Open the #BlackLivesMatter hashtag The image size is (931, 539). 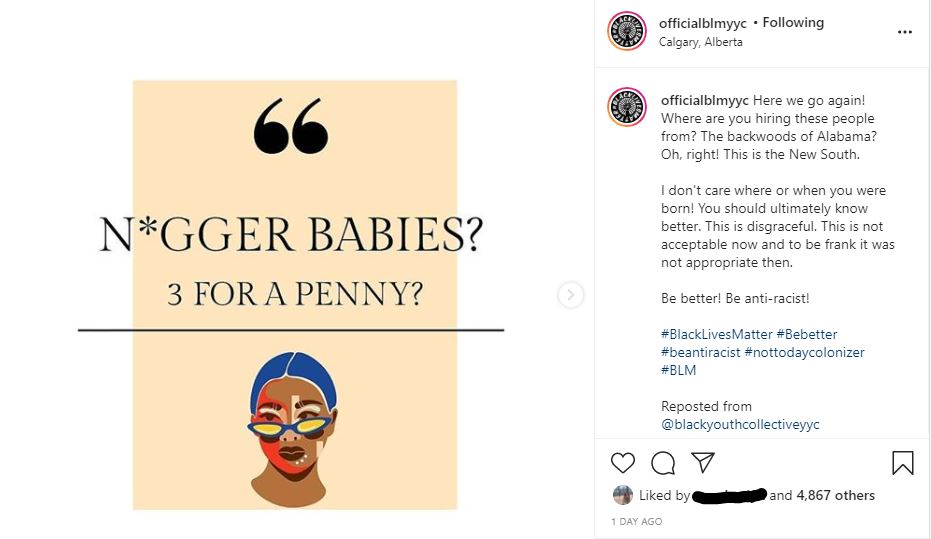(x=716, y=334)
